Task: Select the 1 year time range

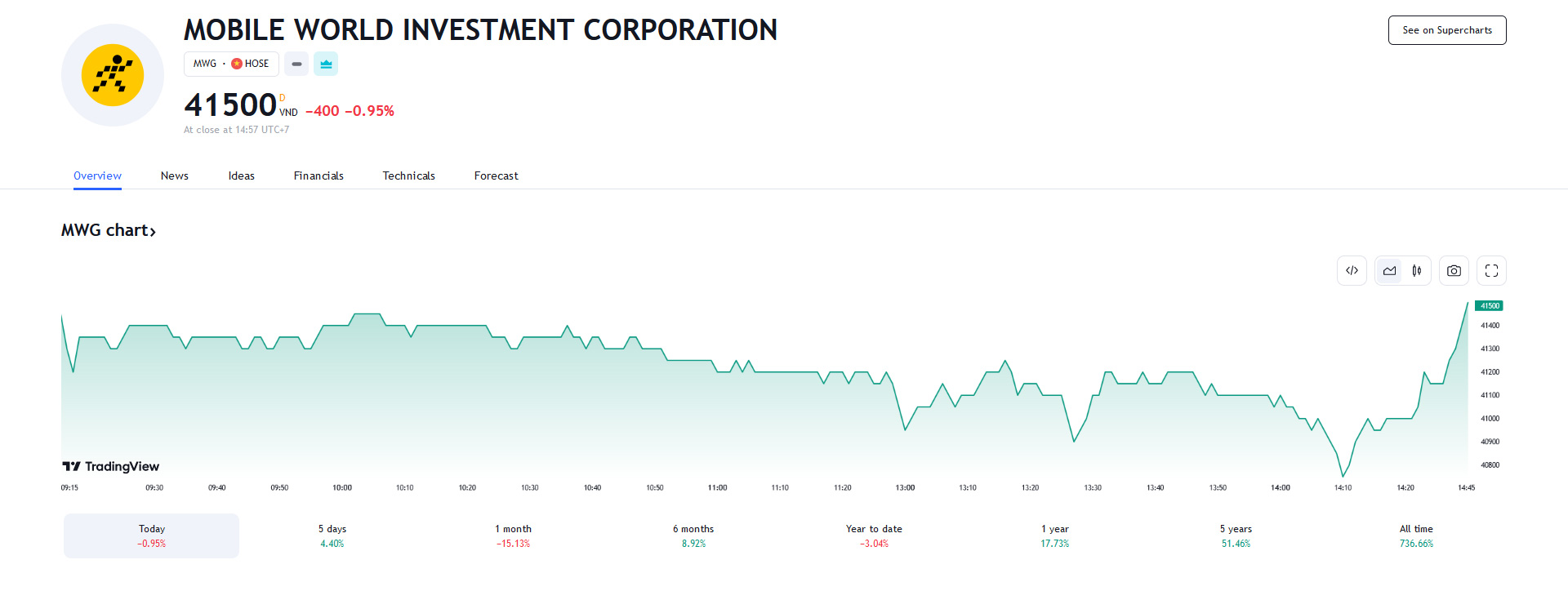Action: coord(1054,535)
